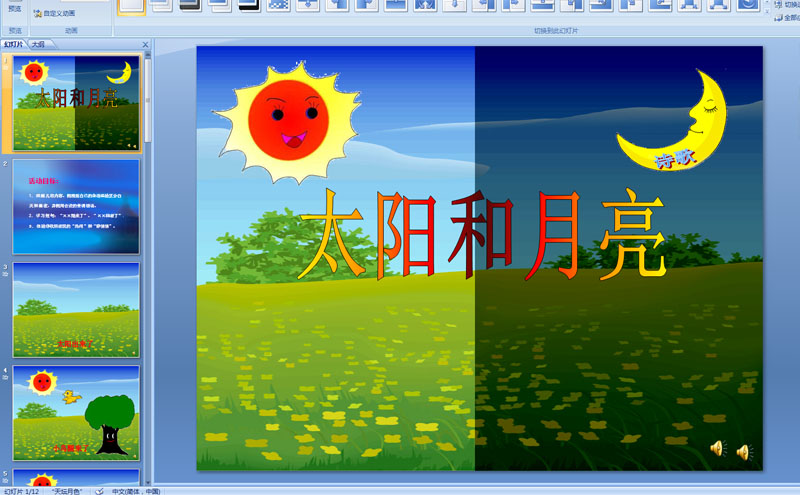This screenshot has height=495, width=800.
Task: Click the left speaker sound icon on slide
Action: pos(719,448)
